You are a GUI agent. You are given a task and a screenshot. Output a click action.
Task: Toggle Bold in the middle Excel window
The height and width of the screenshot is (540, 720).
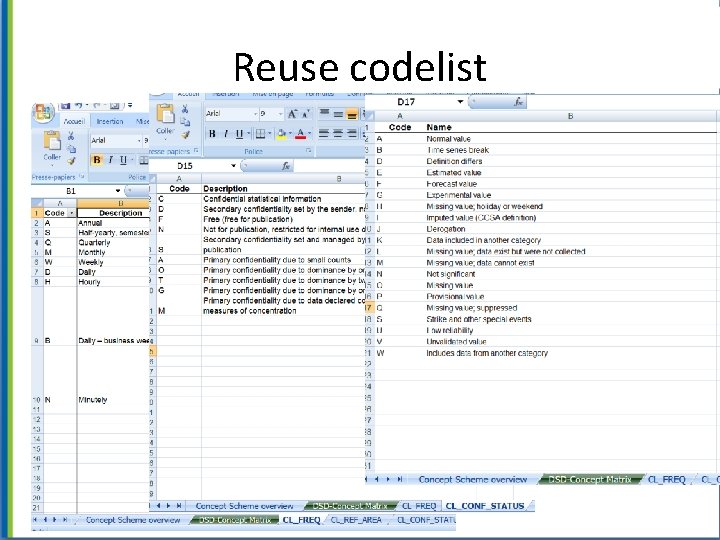point(212,134)
